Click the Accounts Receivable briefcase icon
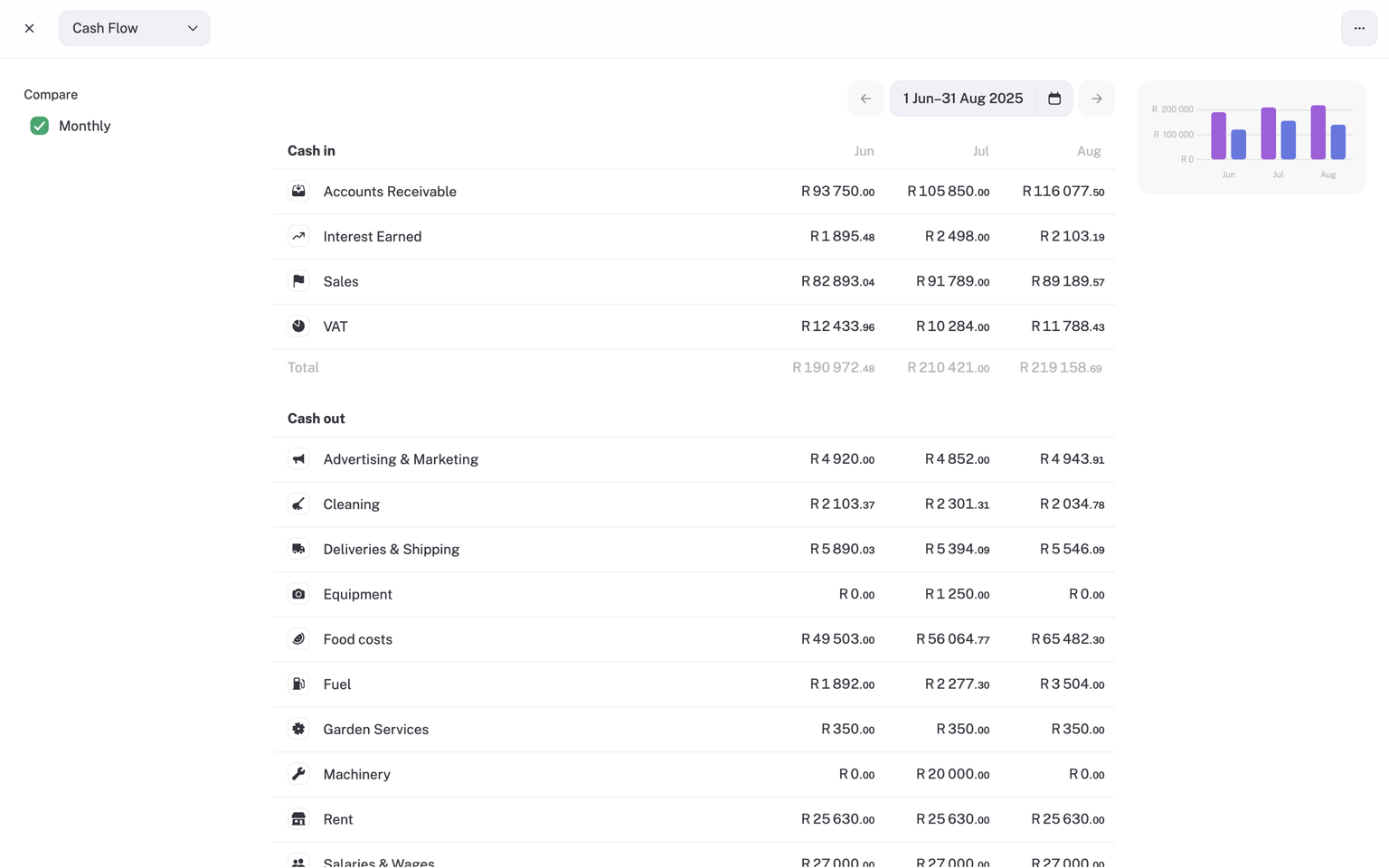The width and height of the screenshot is (1389, 868). (x=298, y=191)
